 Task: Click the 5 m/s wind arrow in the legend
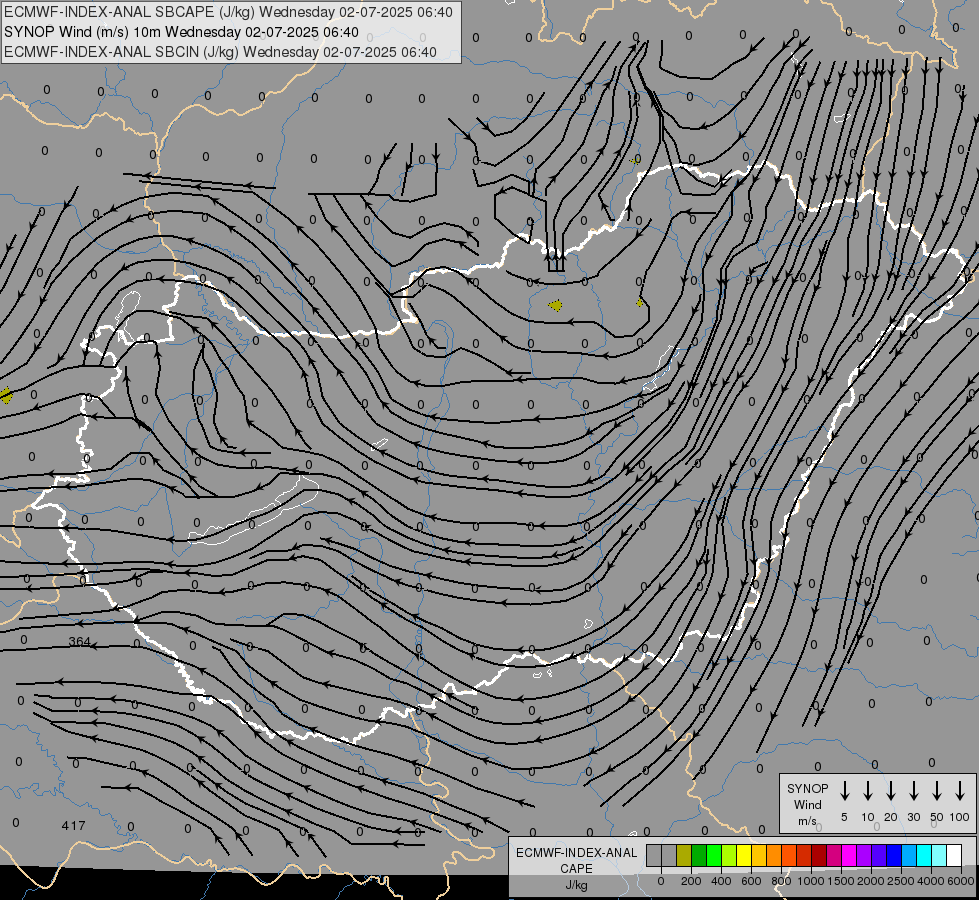[845, 790]
